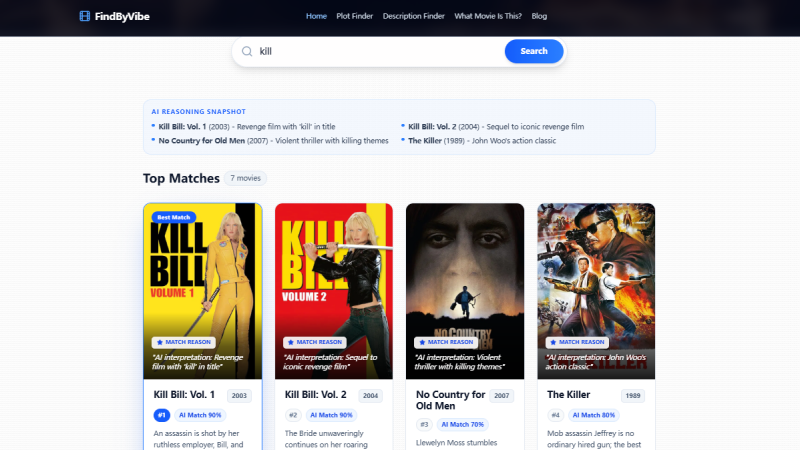Click the blue Search button
Screen dimensions: 800x450
534,51
